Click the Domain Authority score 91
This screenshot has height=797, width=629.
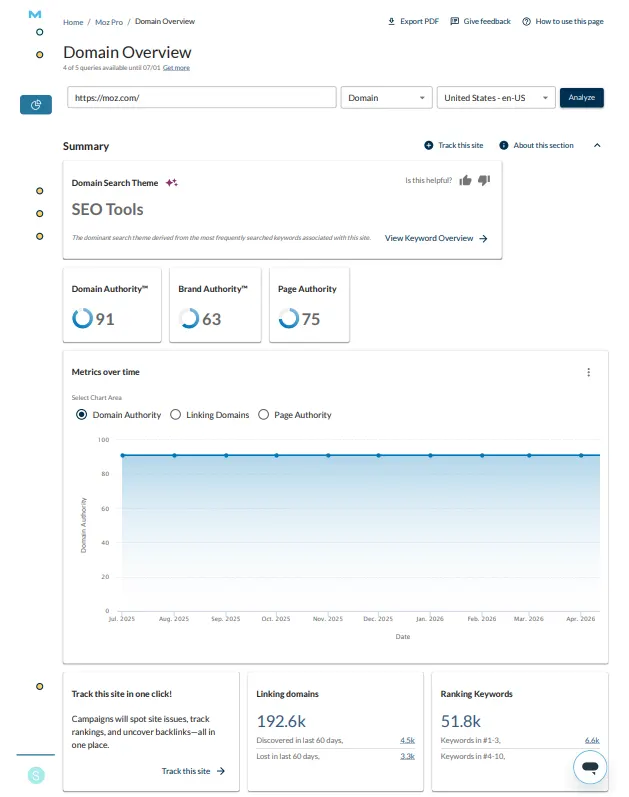105,319
